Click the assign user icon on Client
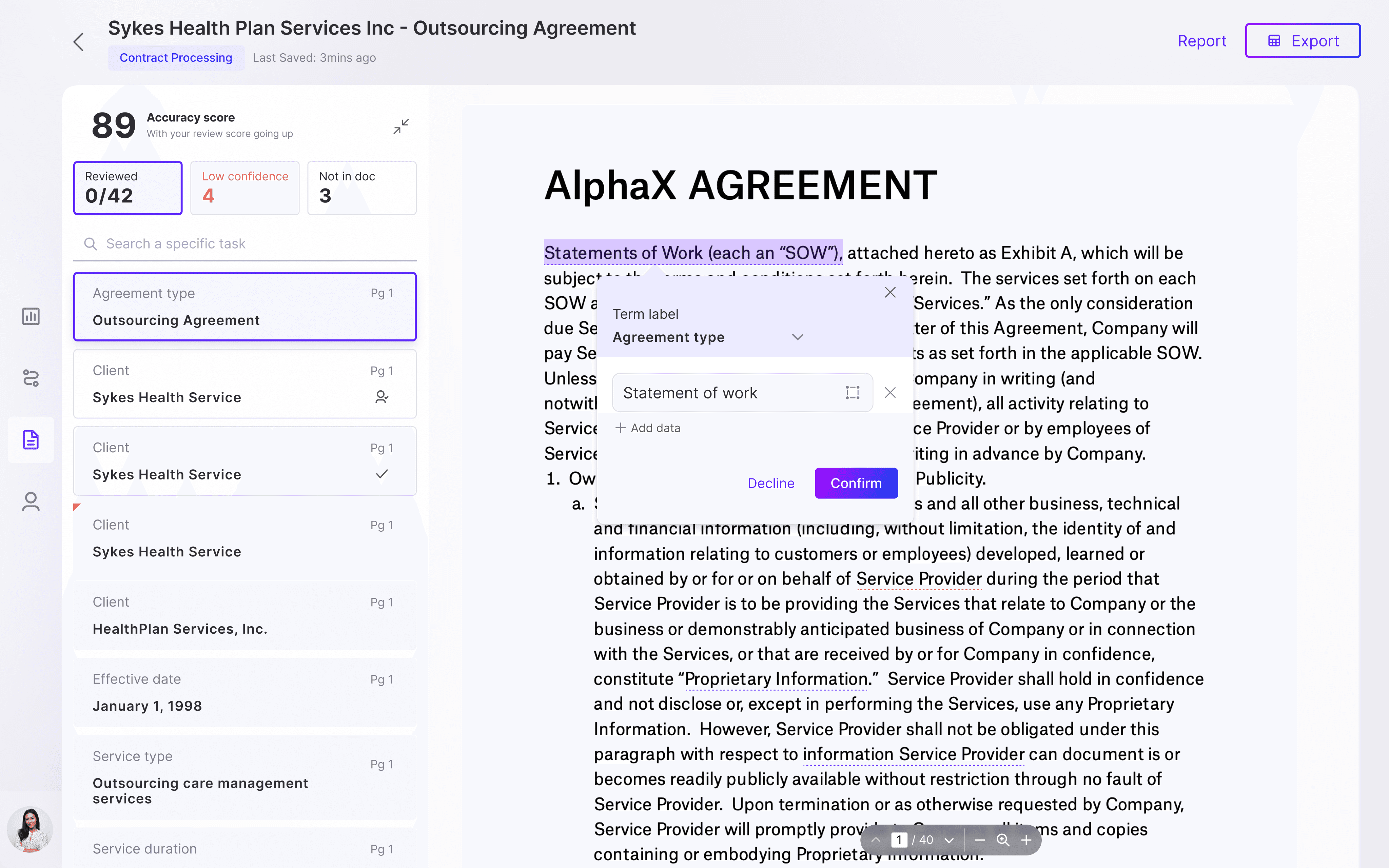Viewport: 1389px width, 868px height. click(382, 397)
